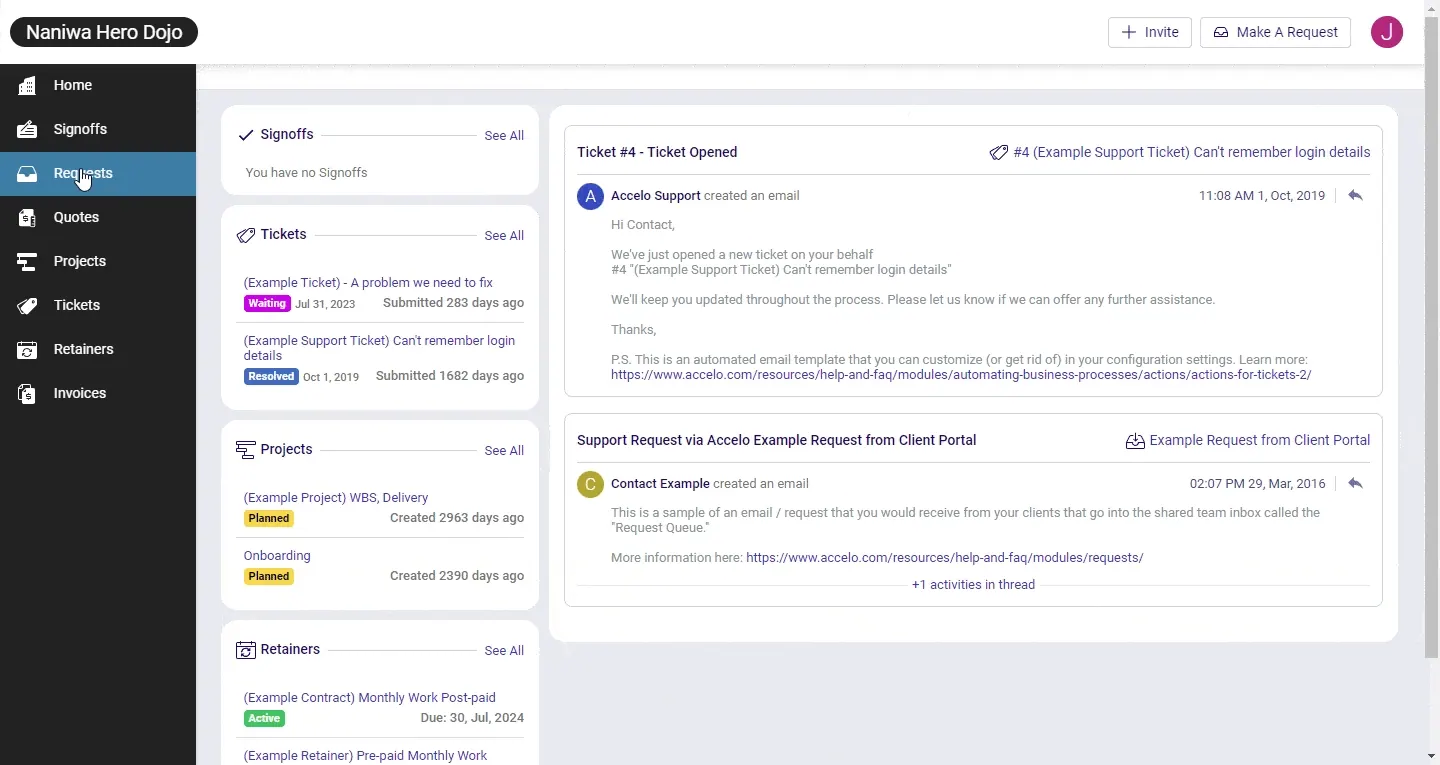Open (Example Retainer) Pre-paid Monthly Work
Screen dimensions: 1440x765
366,756
